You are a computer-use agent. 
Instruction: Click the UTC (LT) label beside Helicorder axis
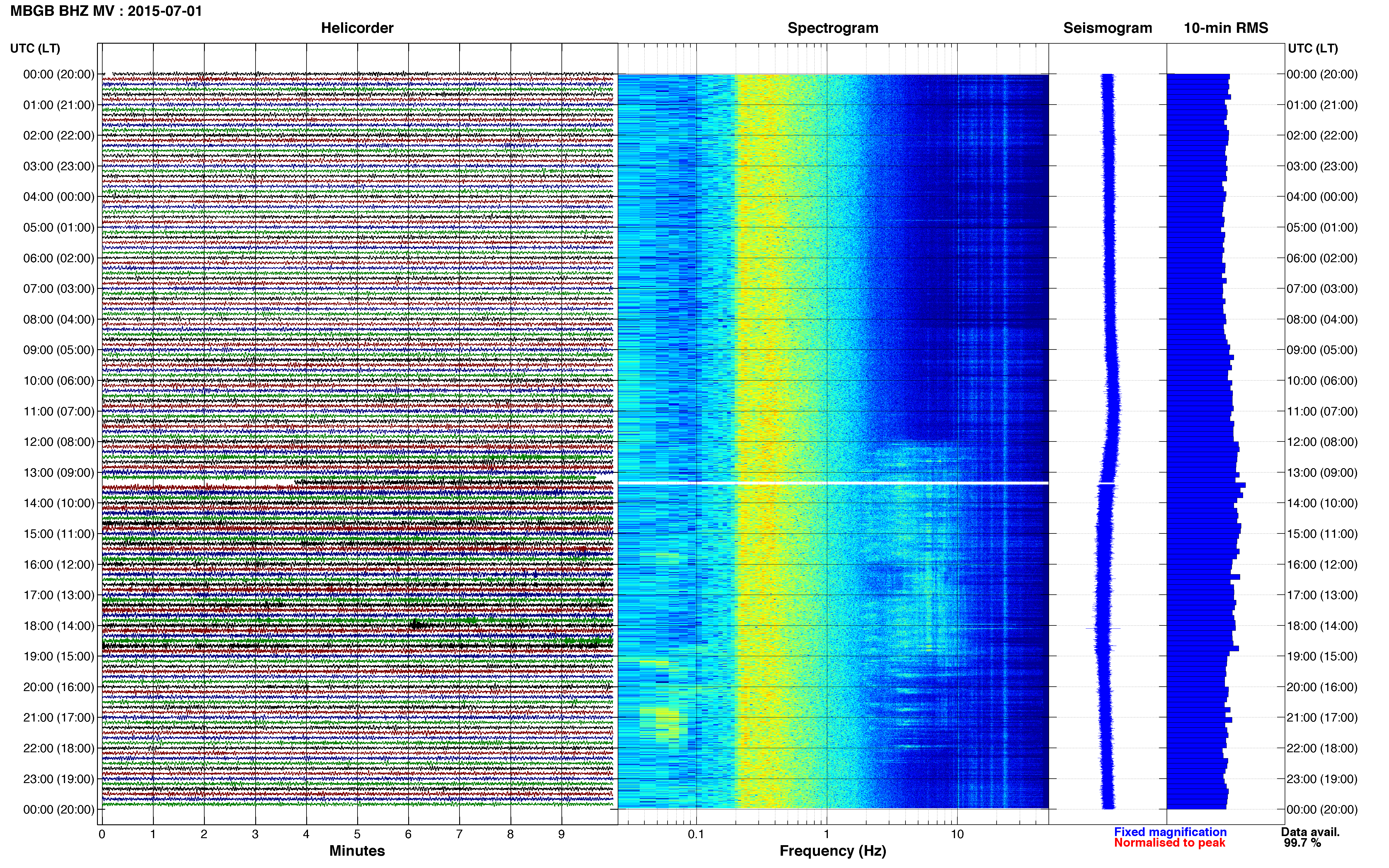pos(35,48)
